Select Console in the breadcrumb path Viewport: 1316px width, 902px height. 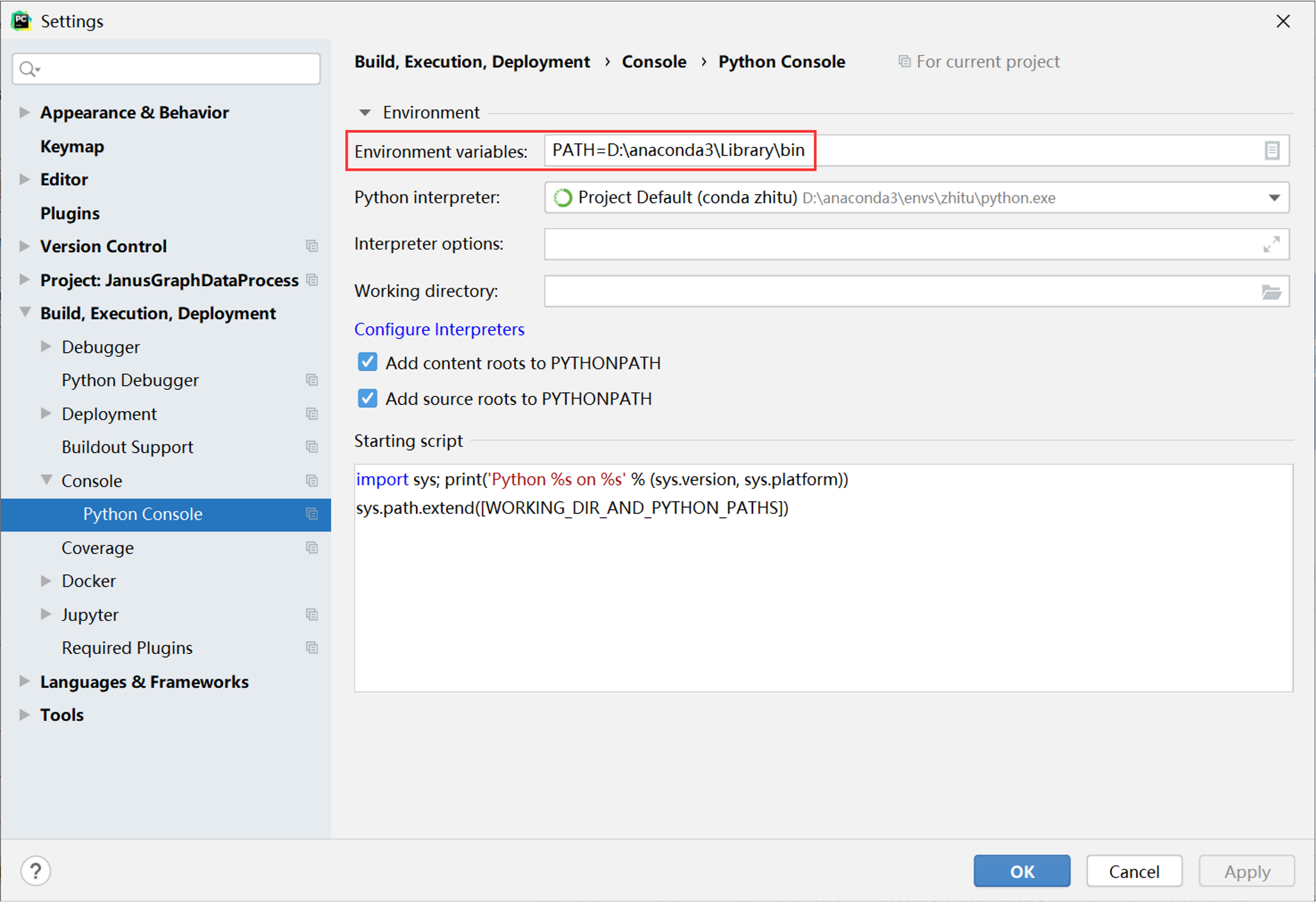654,61
